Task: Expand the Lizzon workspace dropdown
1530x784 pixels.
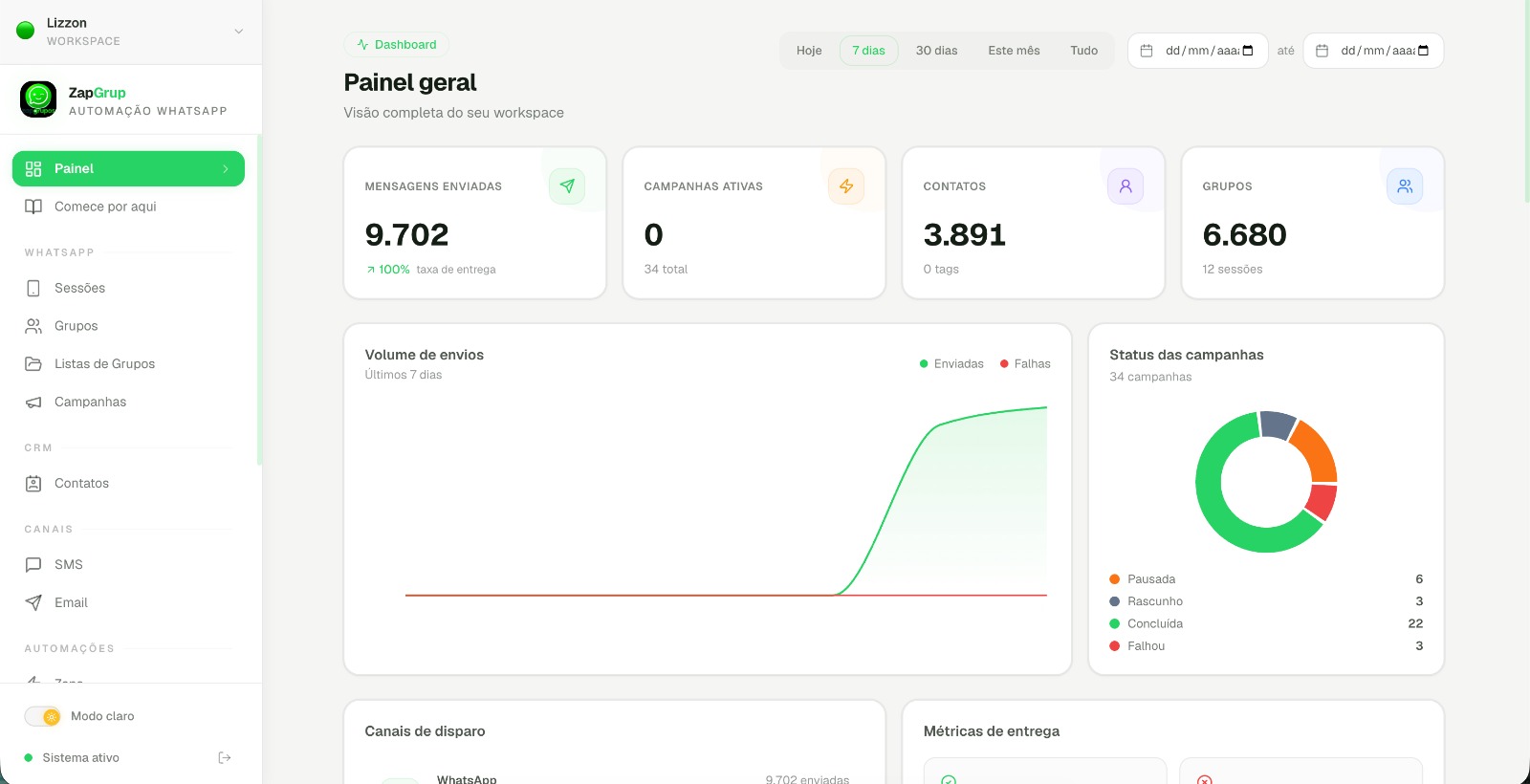Action: [238, 32]
